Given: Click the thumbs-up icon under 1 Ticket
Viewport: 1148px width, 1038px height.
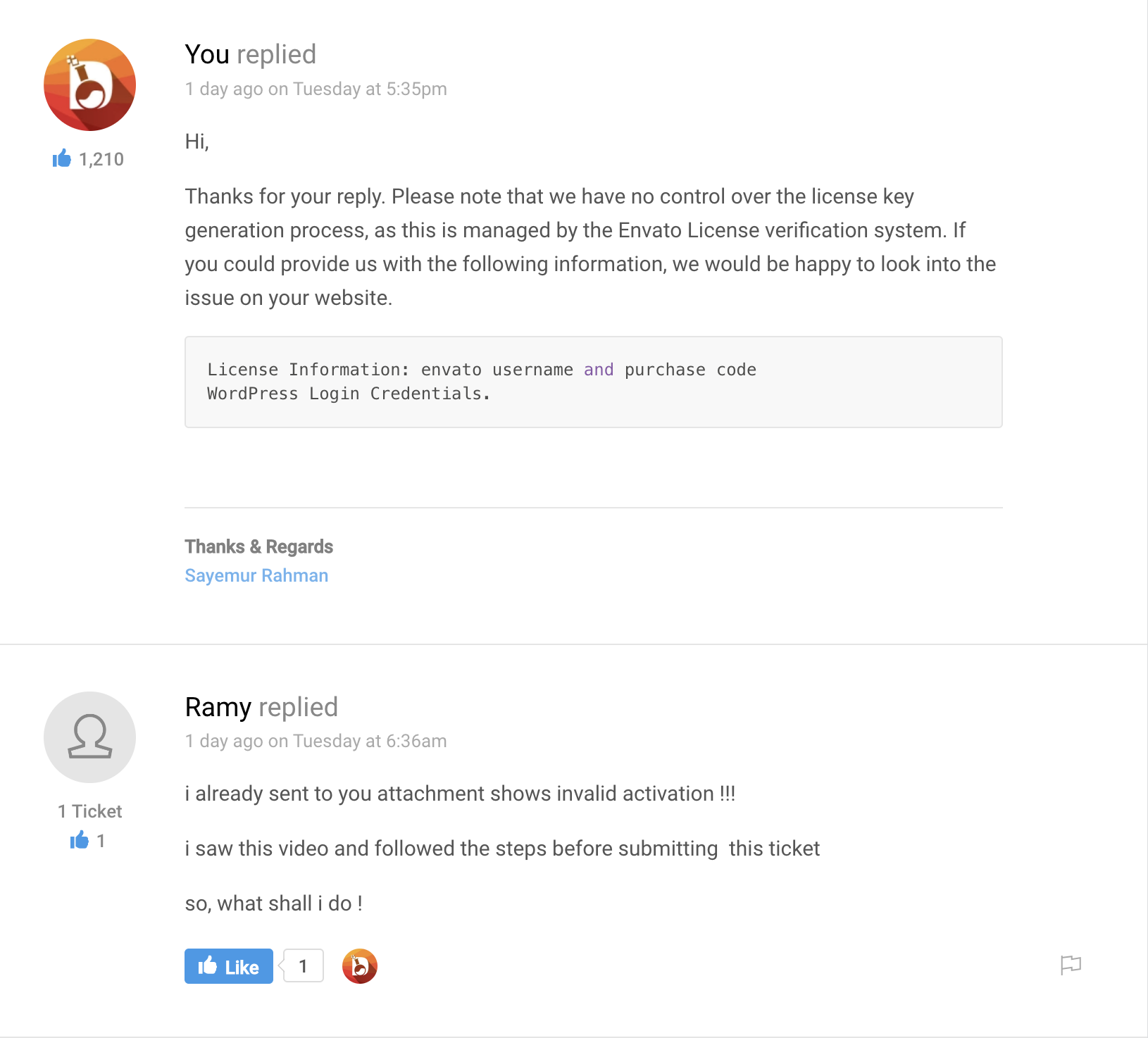Looking at the screenshot, I should [79, 839].
